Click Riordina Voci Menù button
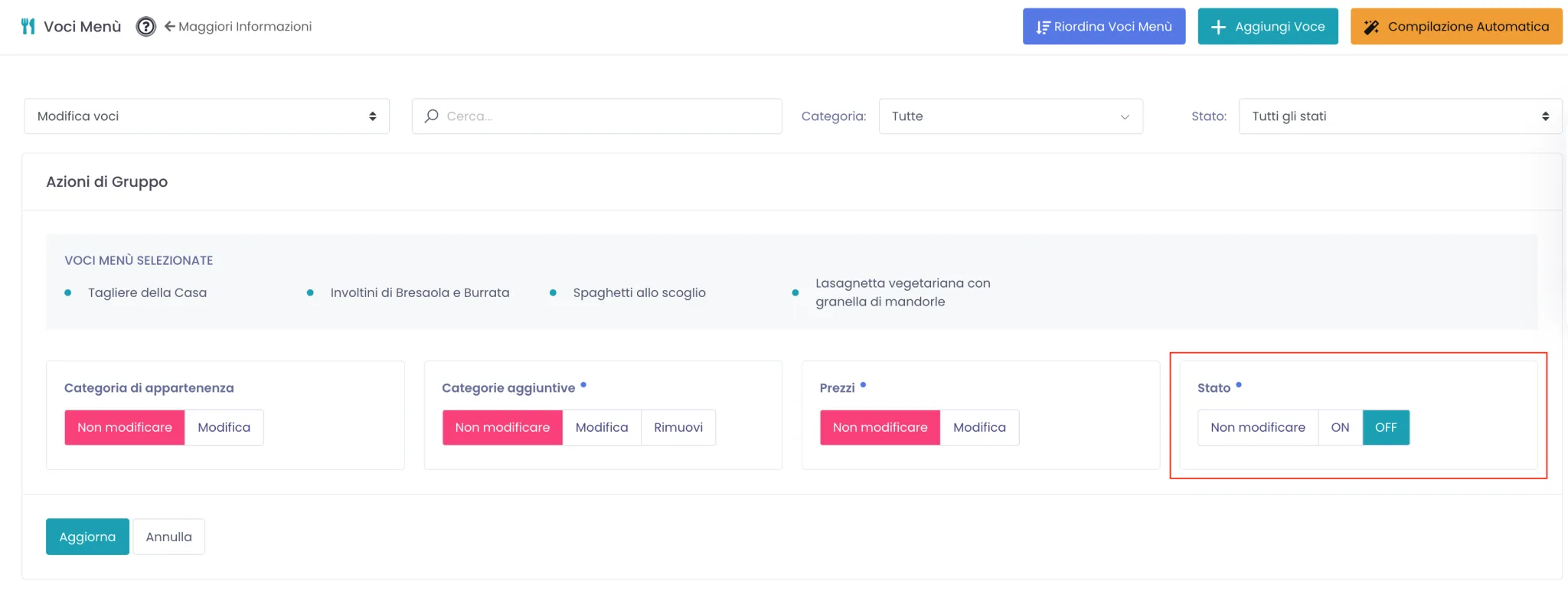The image size is (1568, 591). point(1104,27)
